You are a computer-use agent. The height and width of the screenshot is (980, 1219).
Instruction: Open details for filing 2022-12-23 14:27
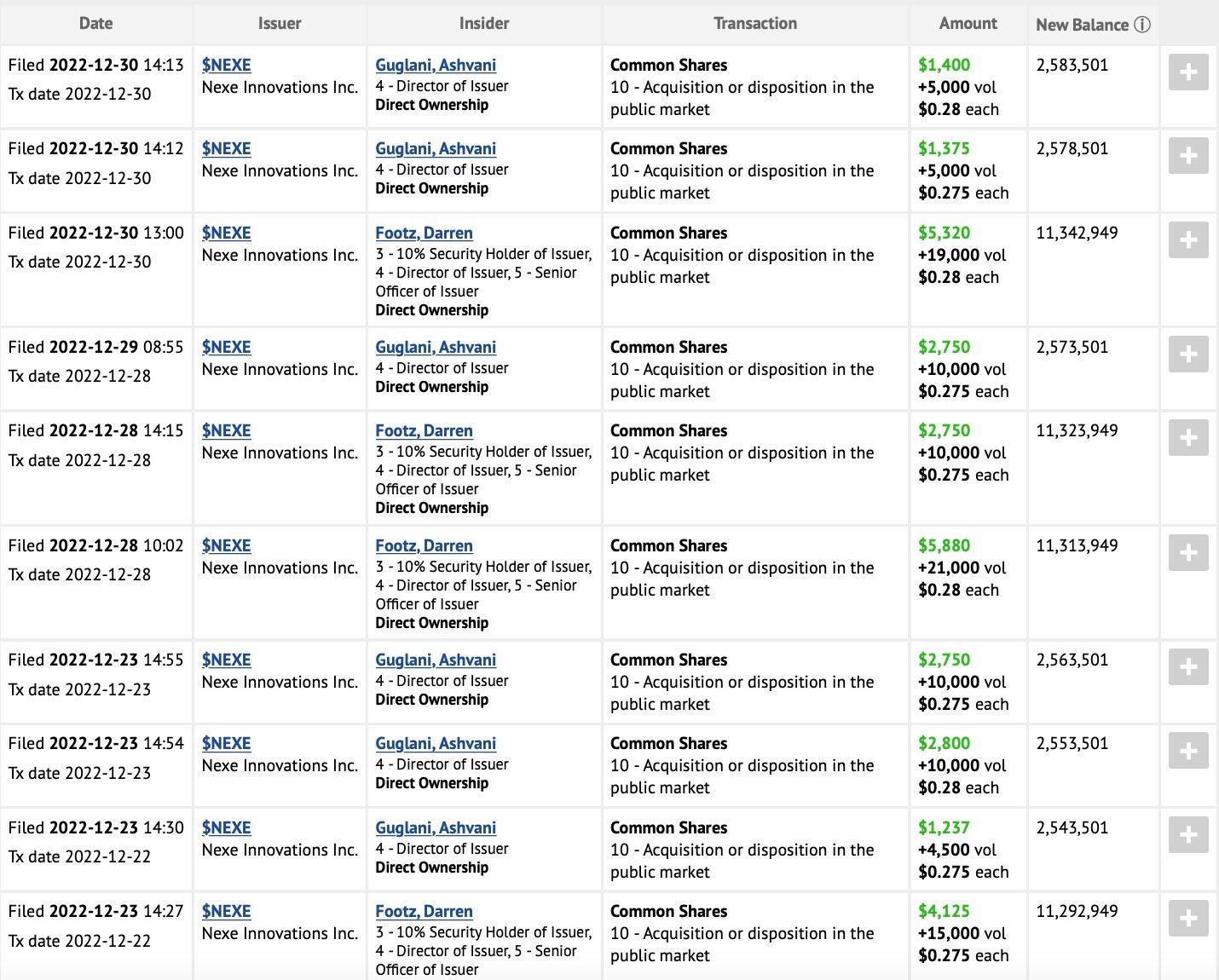tap(1188, 919)
